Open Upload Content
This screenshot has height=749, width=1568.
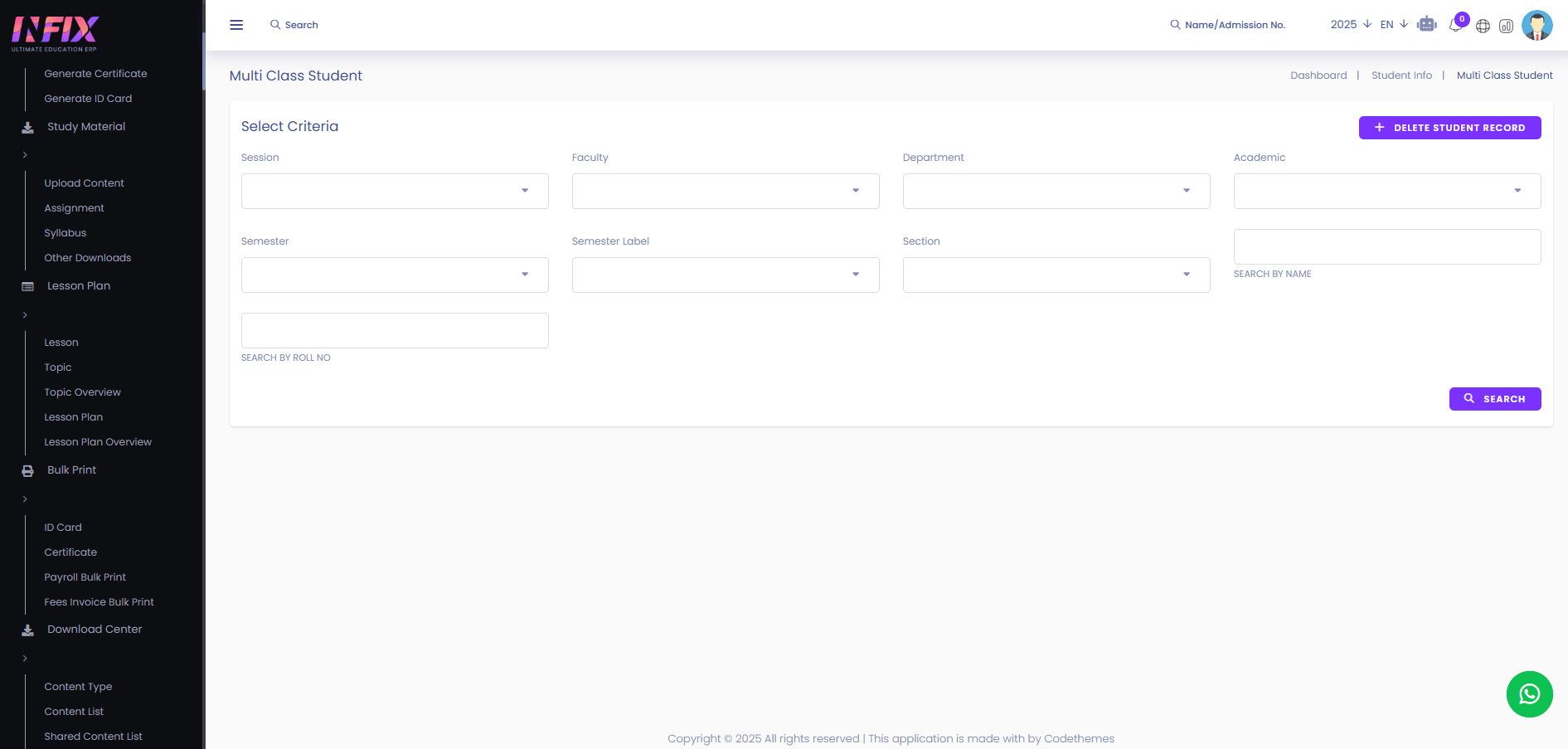[x=84, y=183]
